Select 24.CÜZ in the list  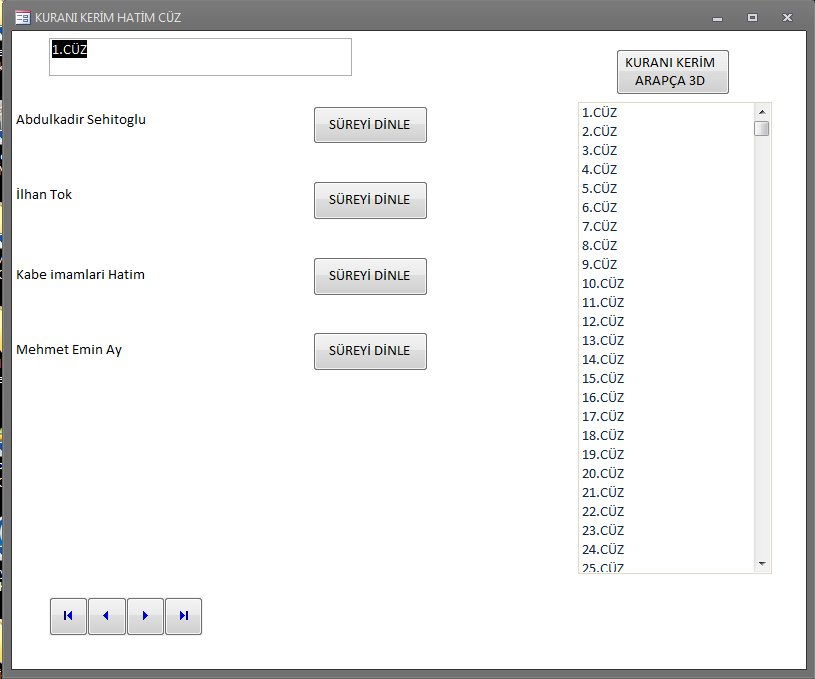click(603, 550)
